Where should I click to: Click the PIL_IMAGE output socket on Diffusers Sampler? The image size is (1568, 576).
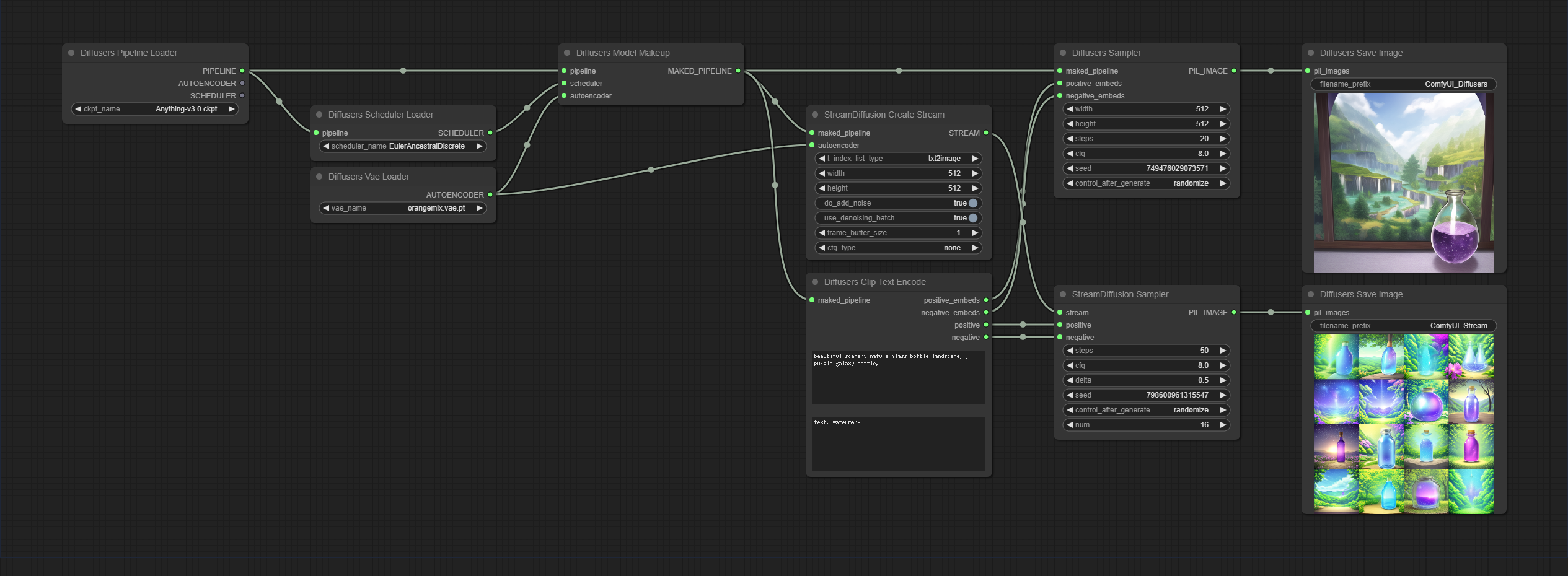tap(1234, 71)
